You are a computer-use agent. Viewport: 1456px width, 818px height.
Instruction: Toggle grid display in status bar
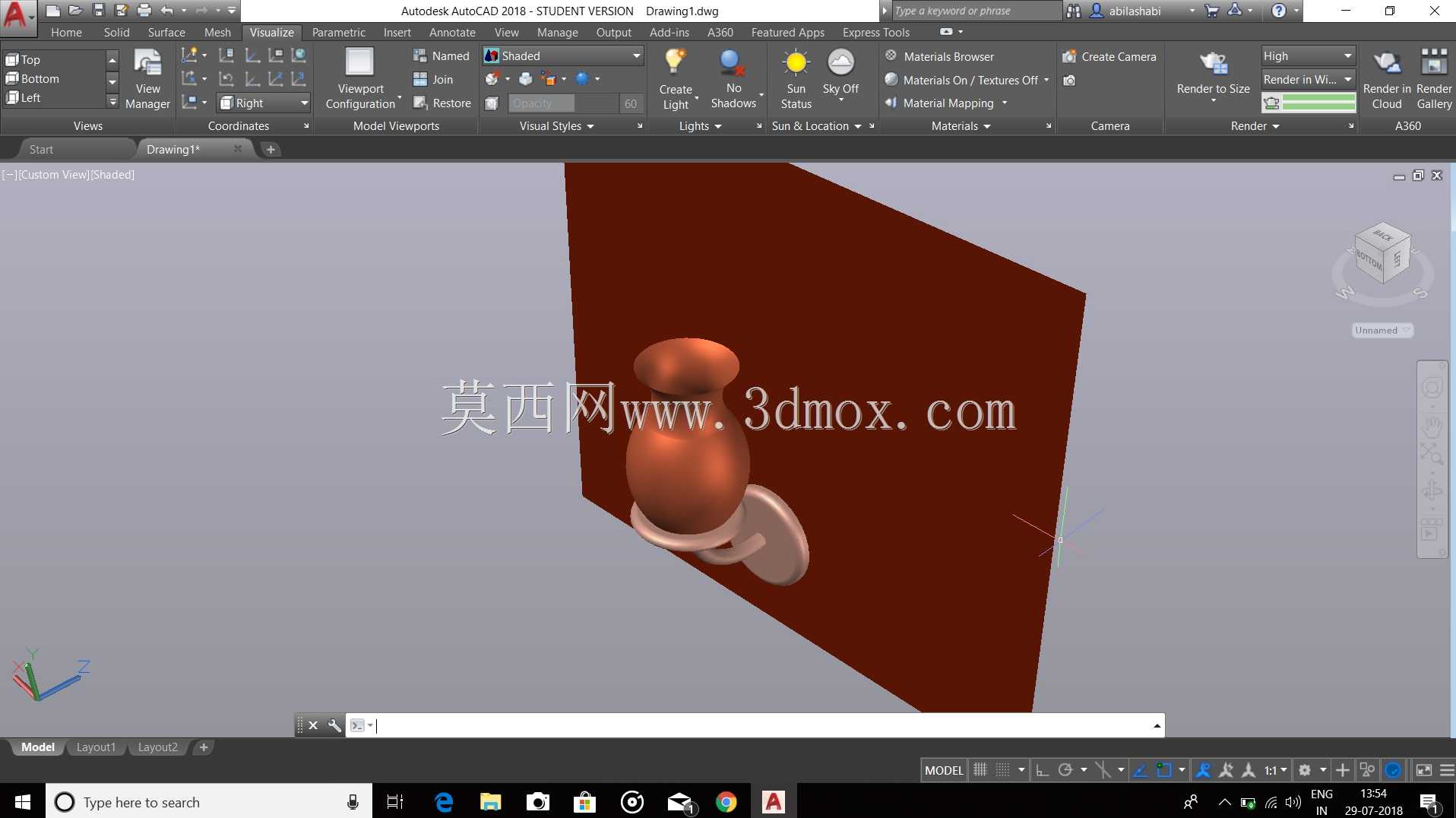(x=980, y=770)
